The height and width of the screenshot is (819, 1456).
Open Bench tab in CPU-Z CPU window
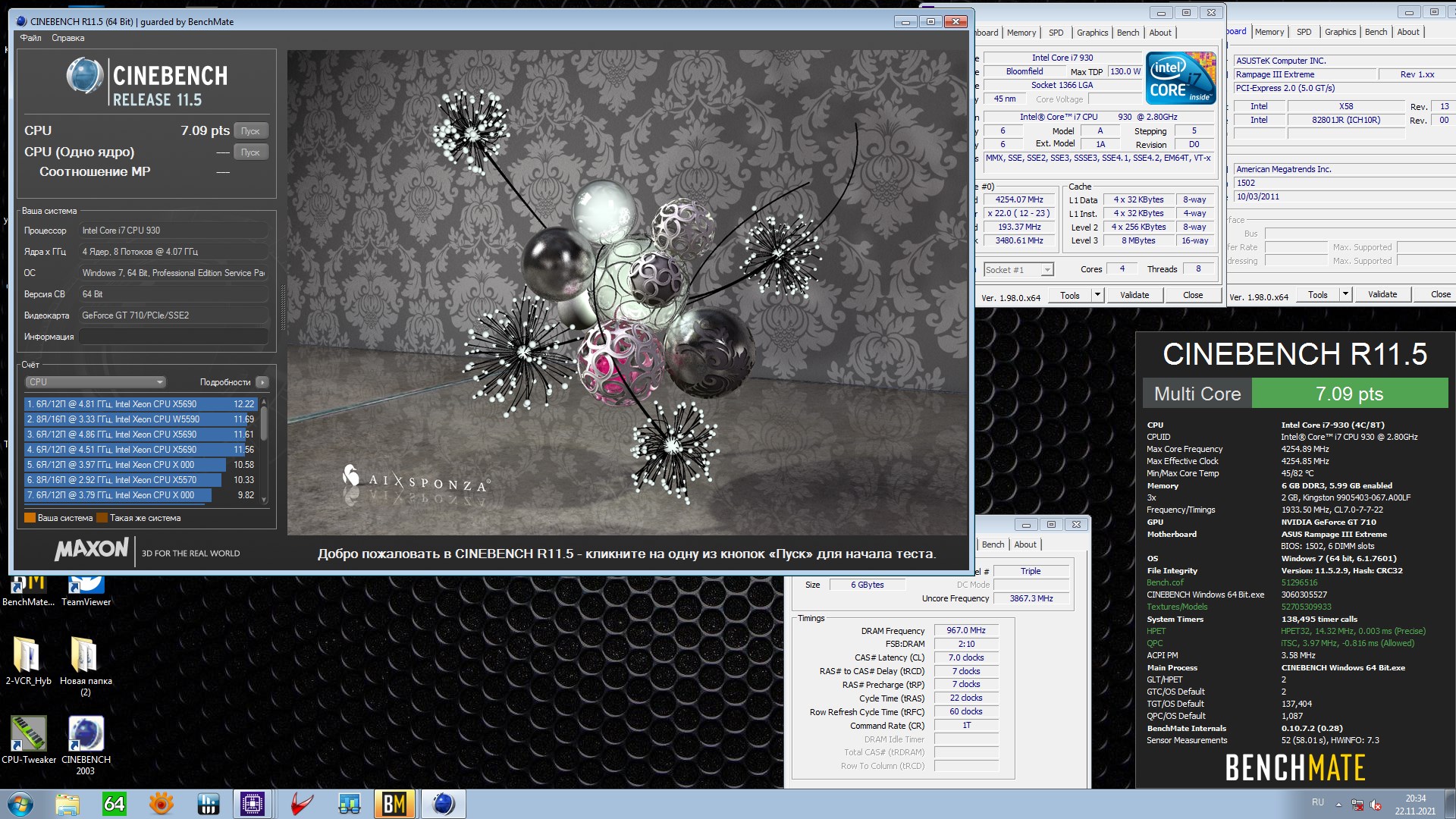1128,33
